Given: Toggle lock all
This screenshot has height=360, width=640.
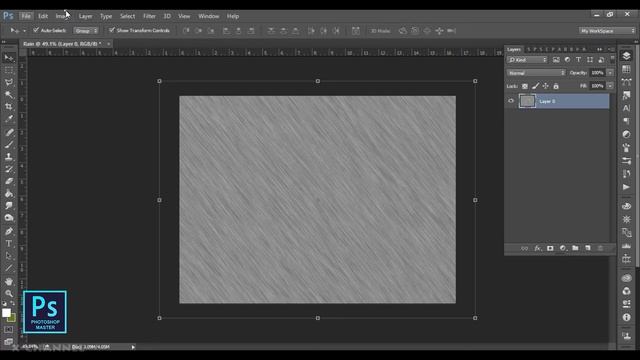Looking at the screenshot, I should [x=556, y=86].
